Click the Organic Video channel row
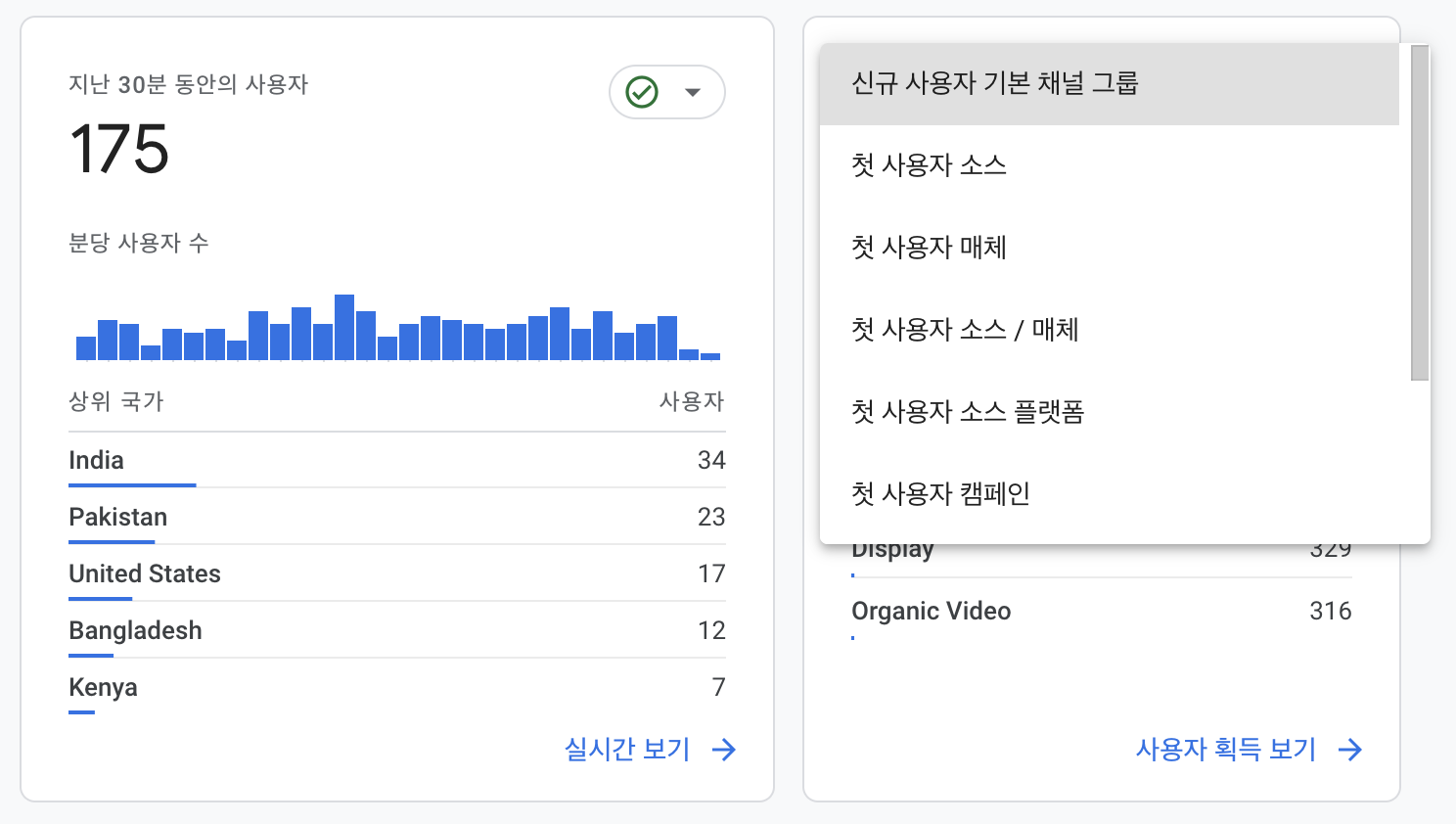This screenshot has width=1456, height=824. (x=931, y=611)
